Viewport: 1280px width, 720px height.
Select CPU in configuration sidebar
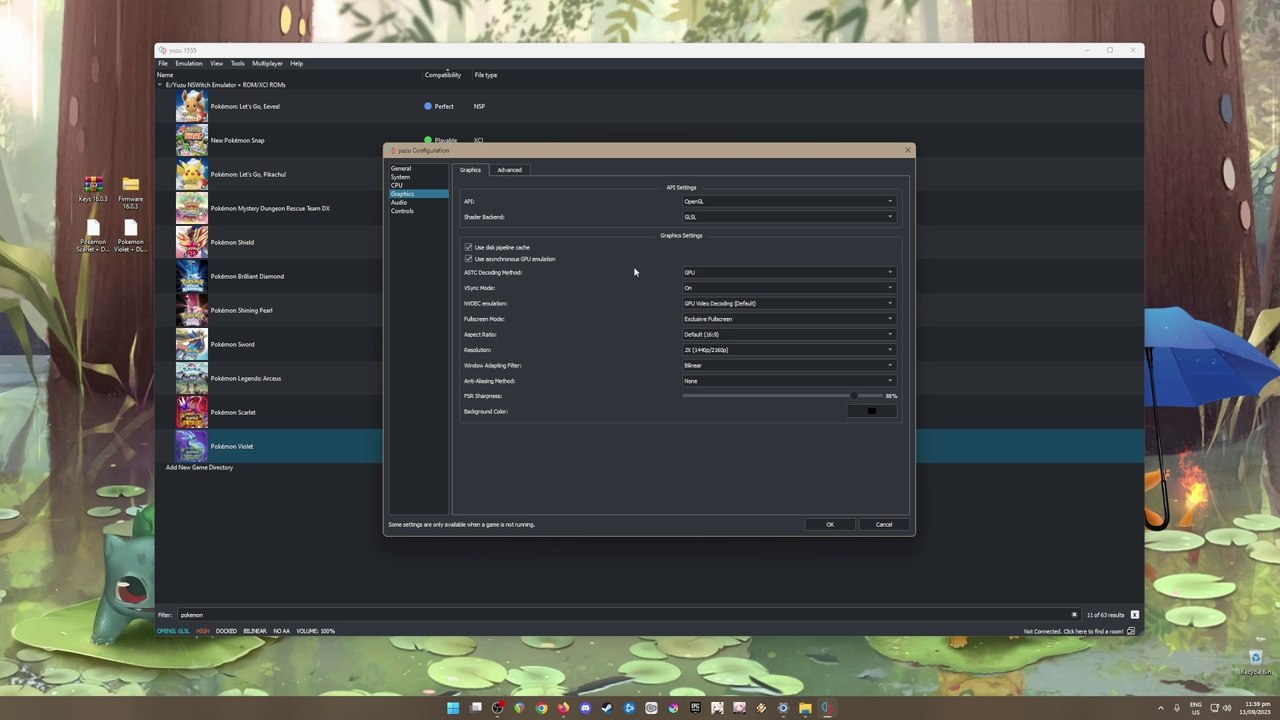[x=418, y=185]
